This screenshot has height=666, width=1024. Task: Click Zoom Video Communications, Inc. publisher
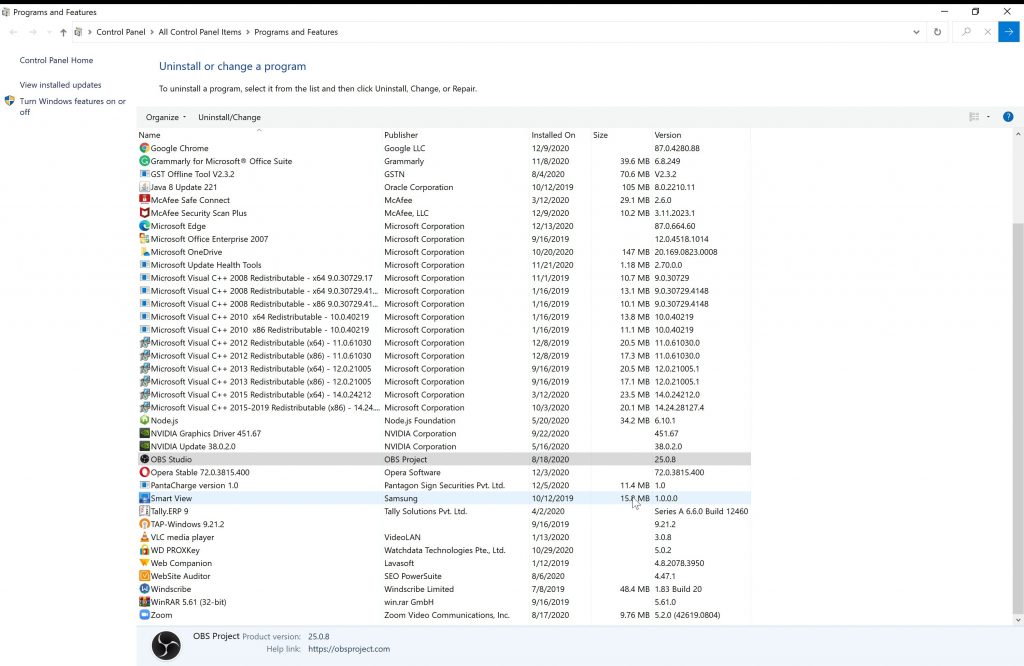(x=447, y=615)
